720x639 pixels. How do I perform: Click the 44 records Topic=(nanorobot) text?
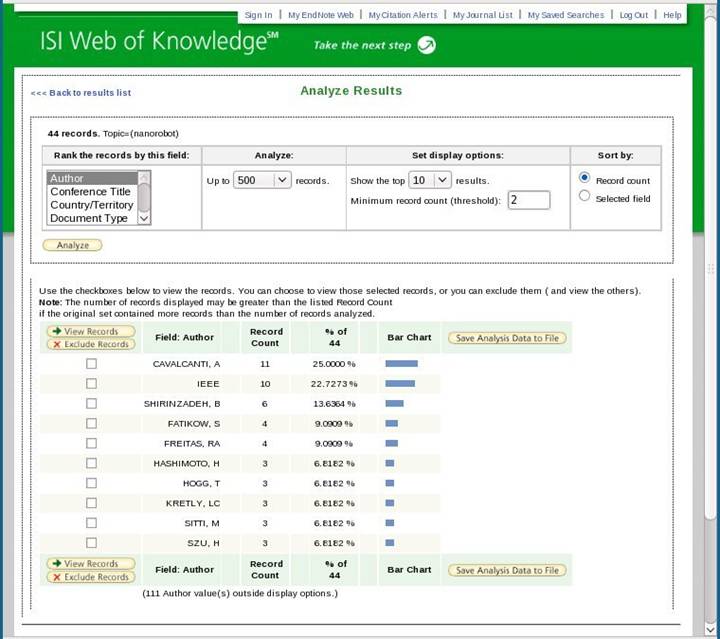coord(113,134)
